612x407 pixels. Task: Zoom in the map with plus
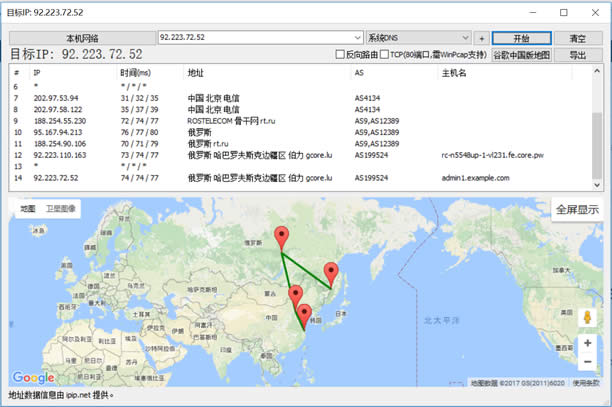[587, 343]
